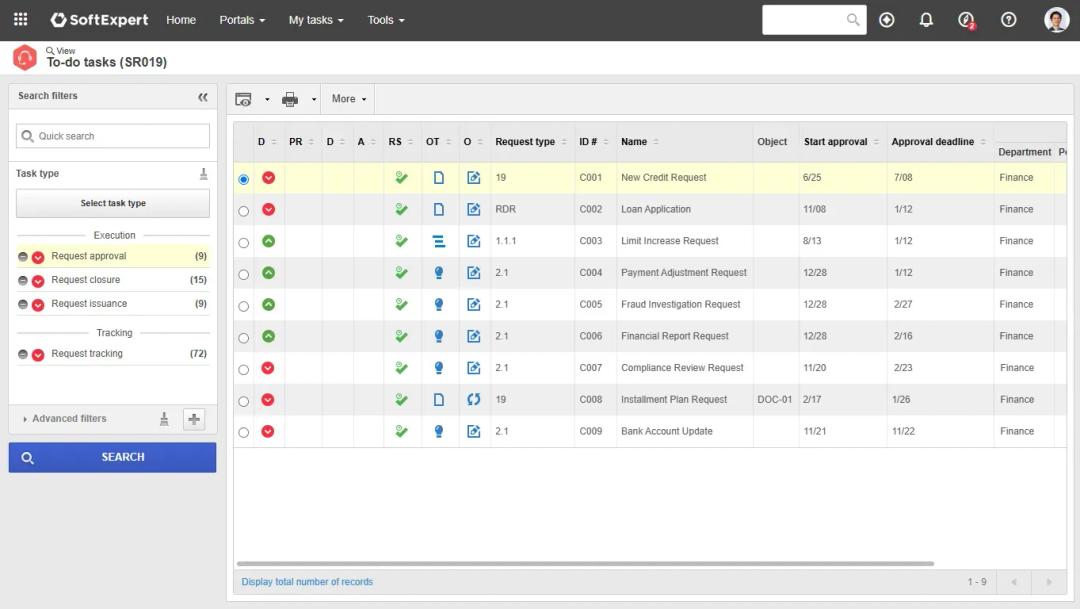This screenshot has width=1080, height=609.
Task: Select radio button for Loan Application row
Action: pos(244,211)
